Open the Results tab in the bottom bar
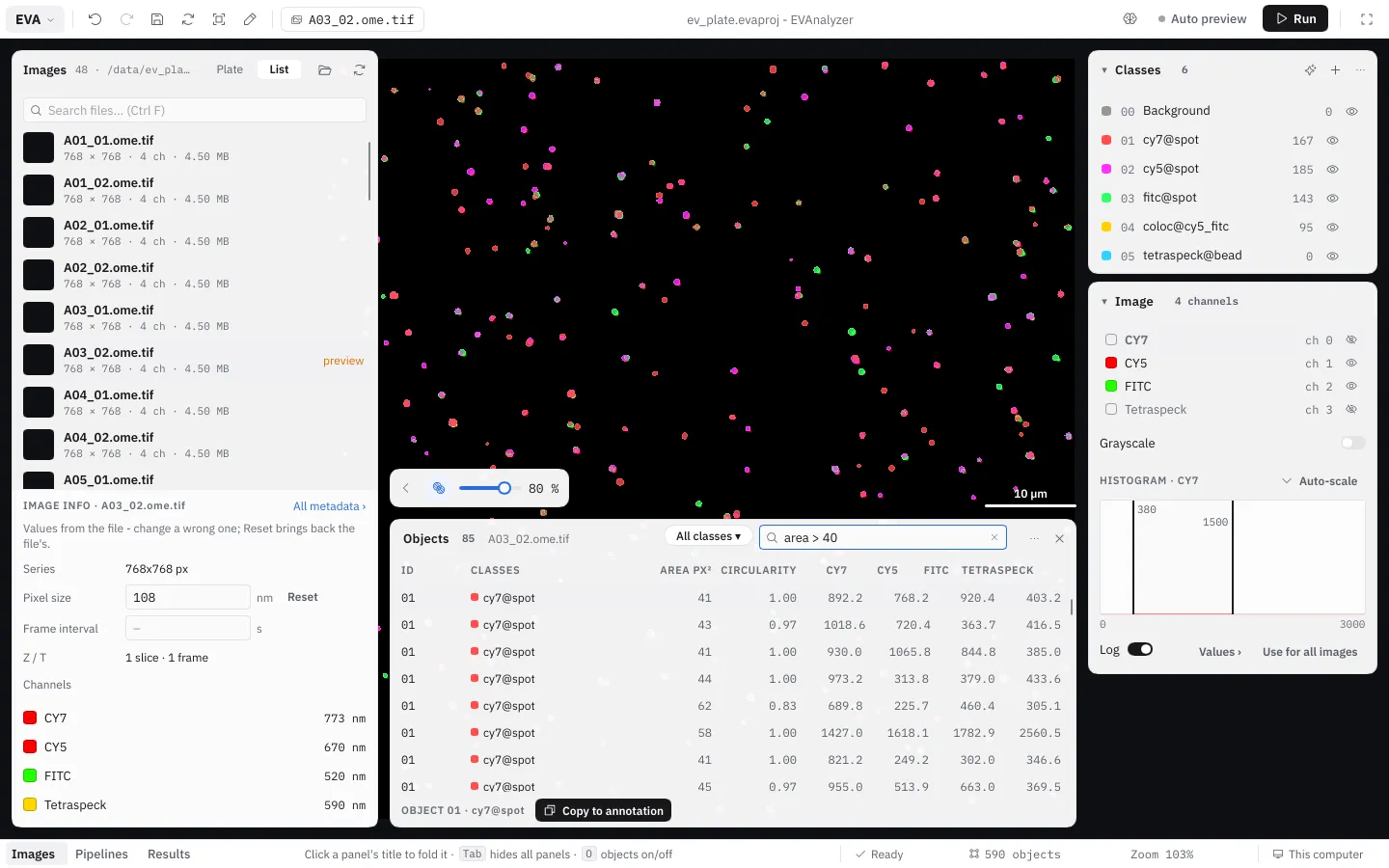Image resolution: width=1389 pixels, height=868 pixels. click(x=169, y=854)
